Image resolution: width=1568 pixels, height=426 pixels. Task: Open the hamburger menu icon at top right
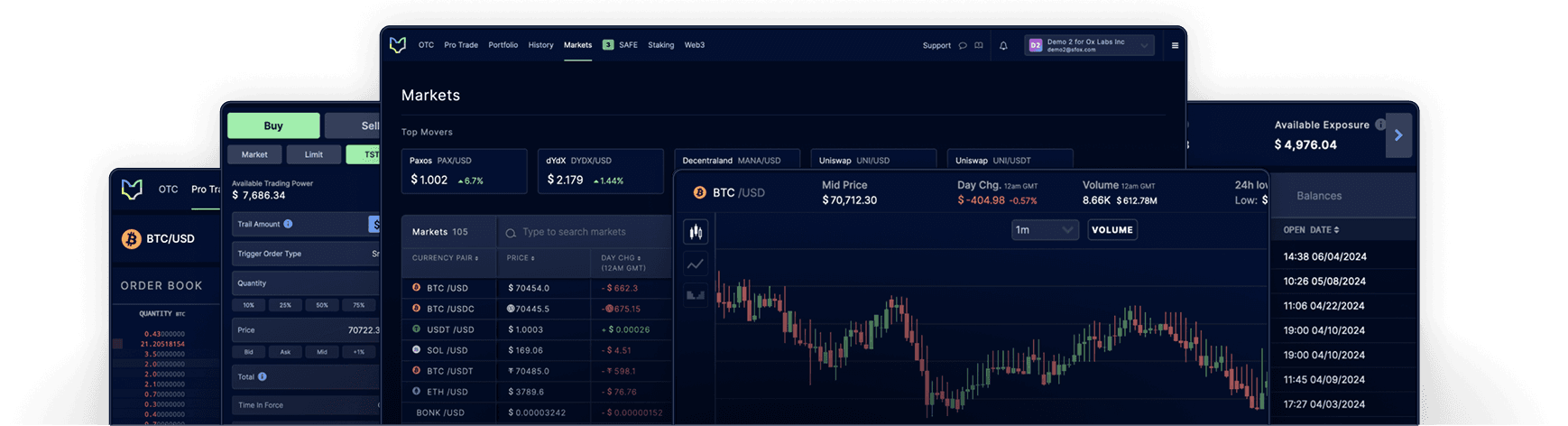[1175, 45]
